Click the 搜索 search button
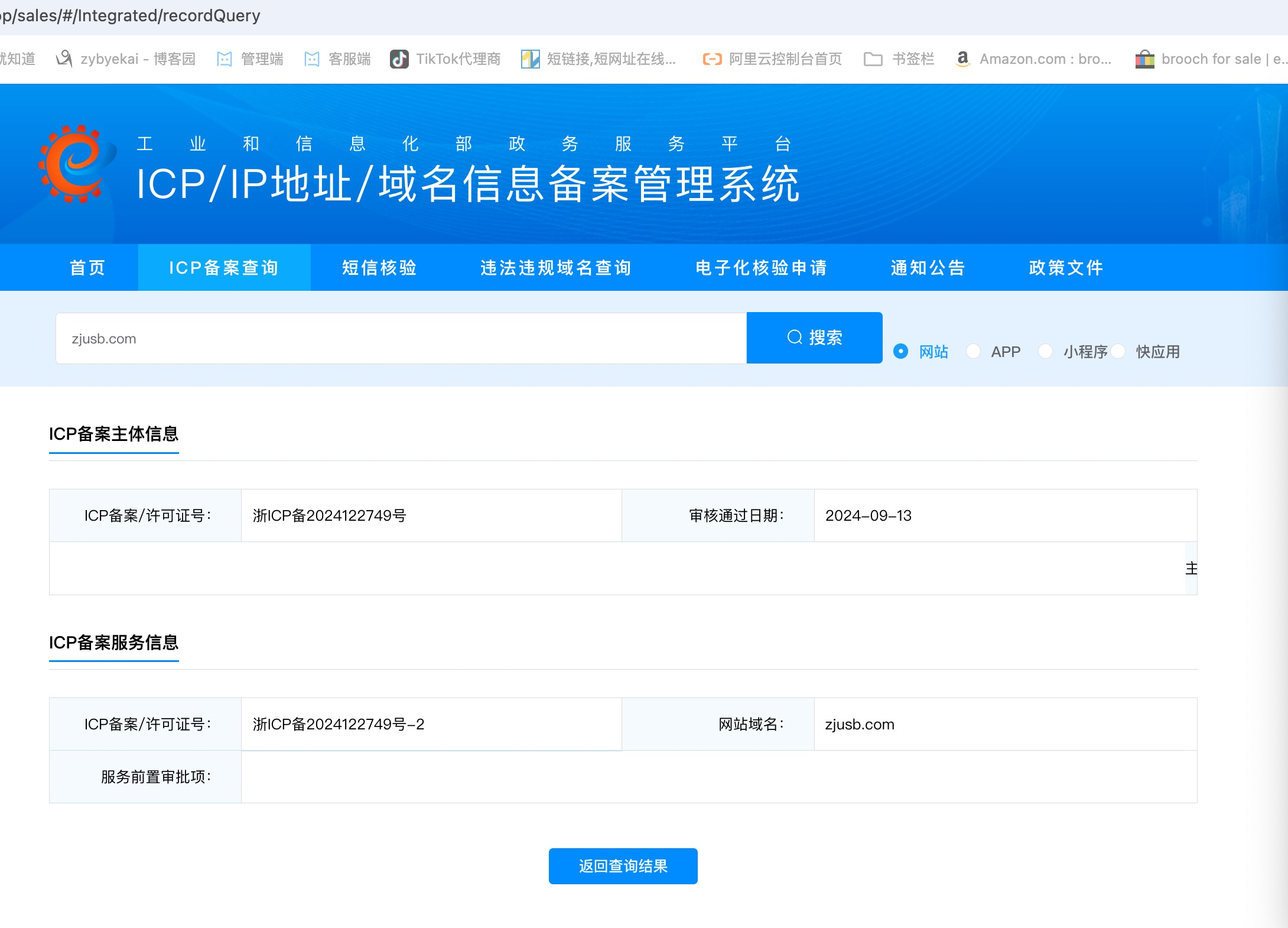The width and height of the screenshot is (1288, 928). point(814,338)
